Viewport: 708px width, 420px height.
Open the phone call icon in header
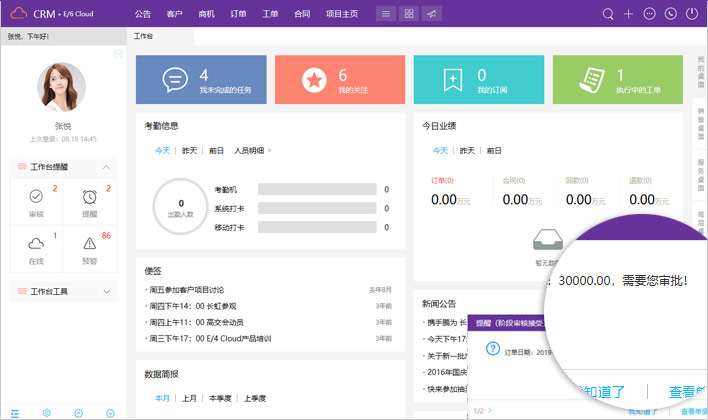point(670,14)
